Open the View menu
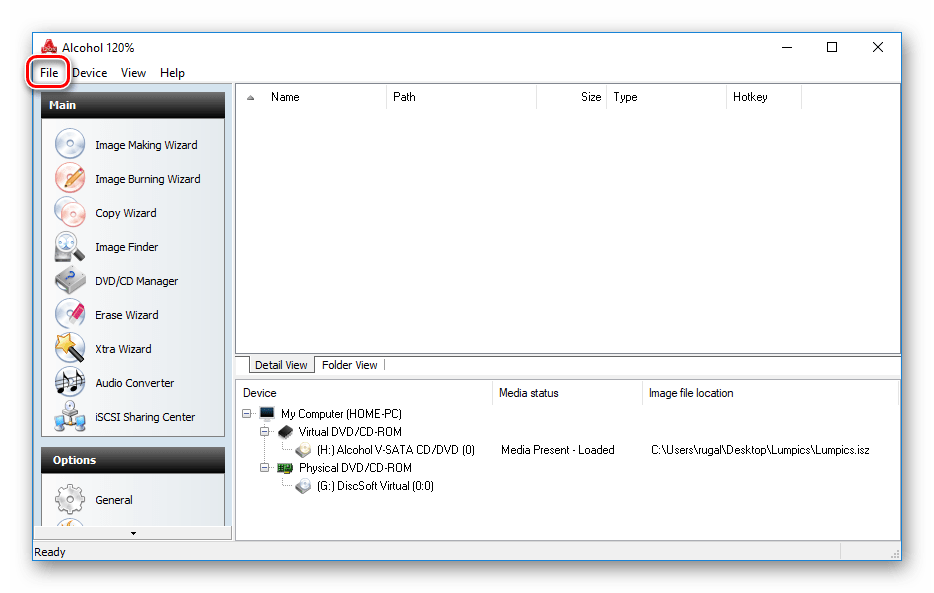 click(133, 73)
